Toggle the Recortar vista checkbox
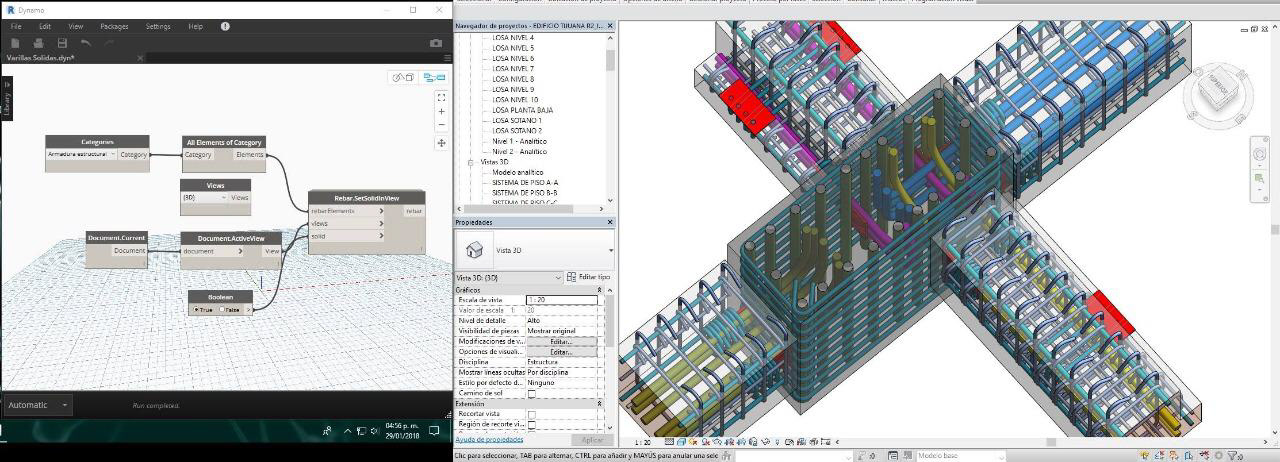Image resolution: width=1280 pixels, height=462 pixels. [532, 414]
